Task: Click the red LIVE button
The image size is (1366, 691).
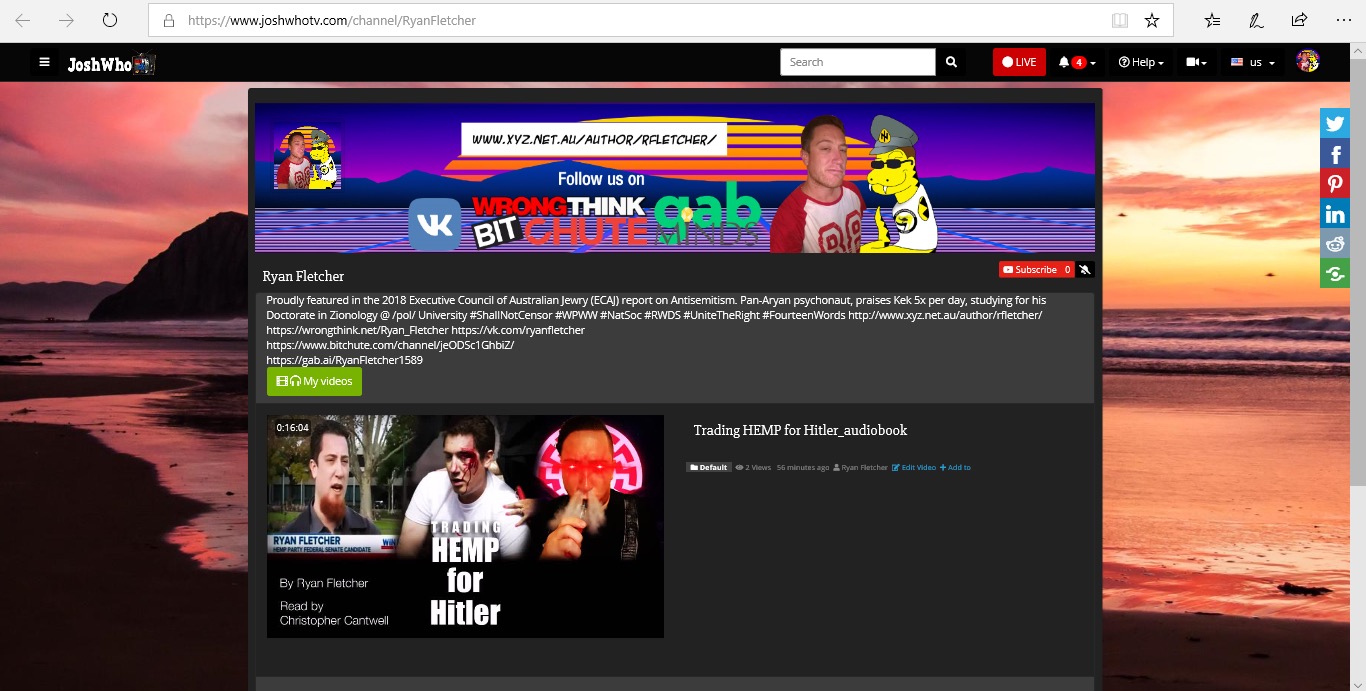Action: 1019,62
